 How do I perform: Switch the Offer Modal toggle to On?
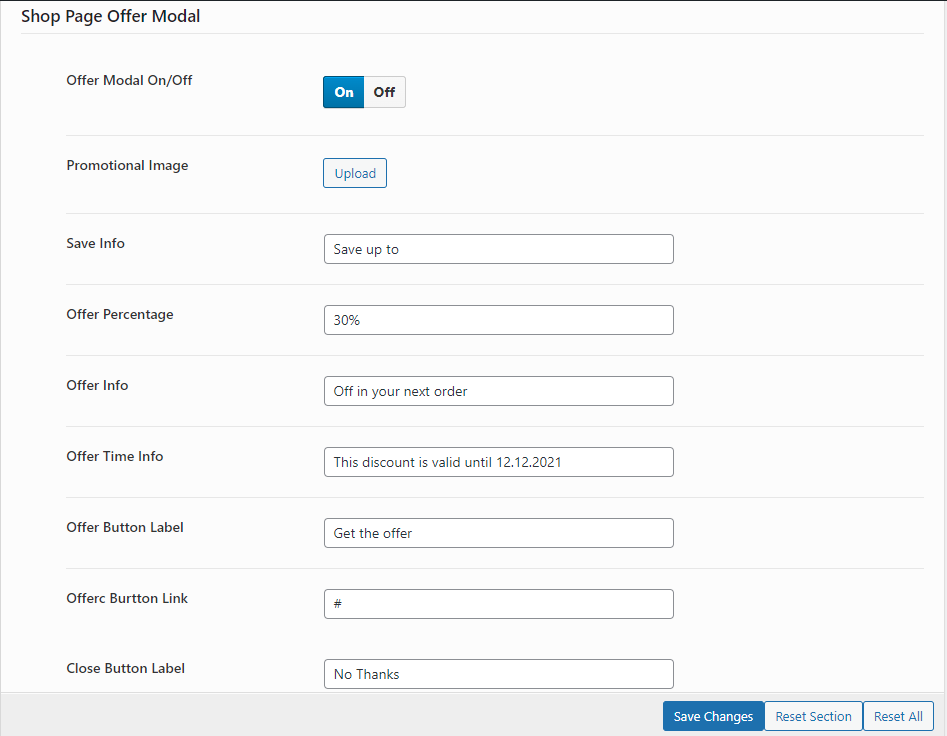click(x=344, y=92)
